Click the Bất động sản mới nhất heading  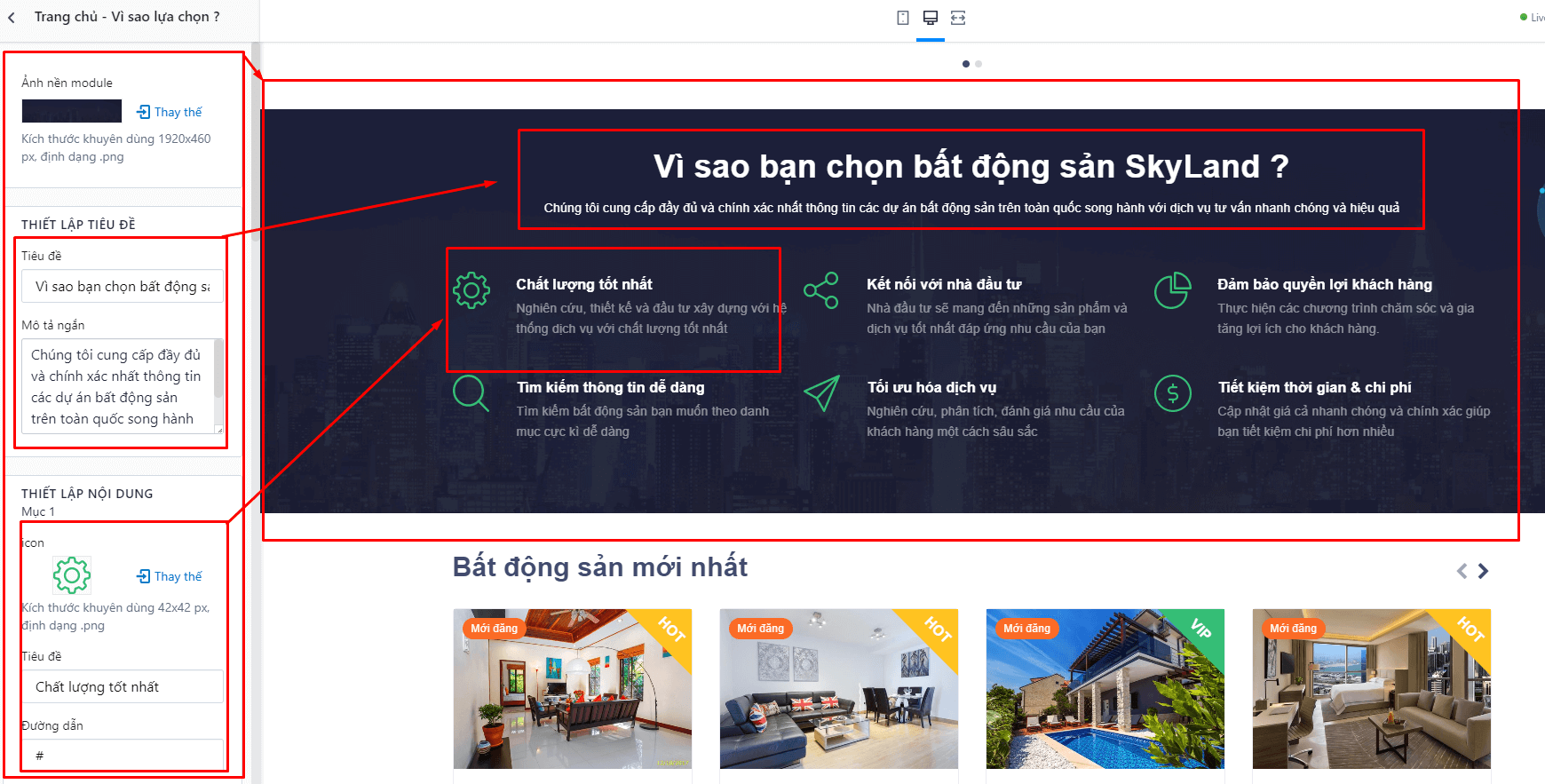600,566
